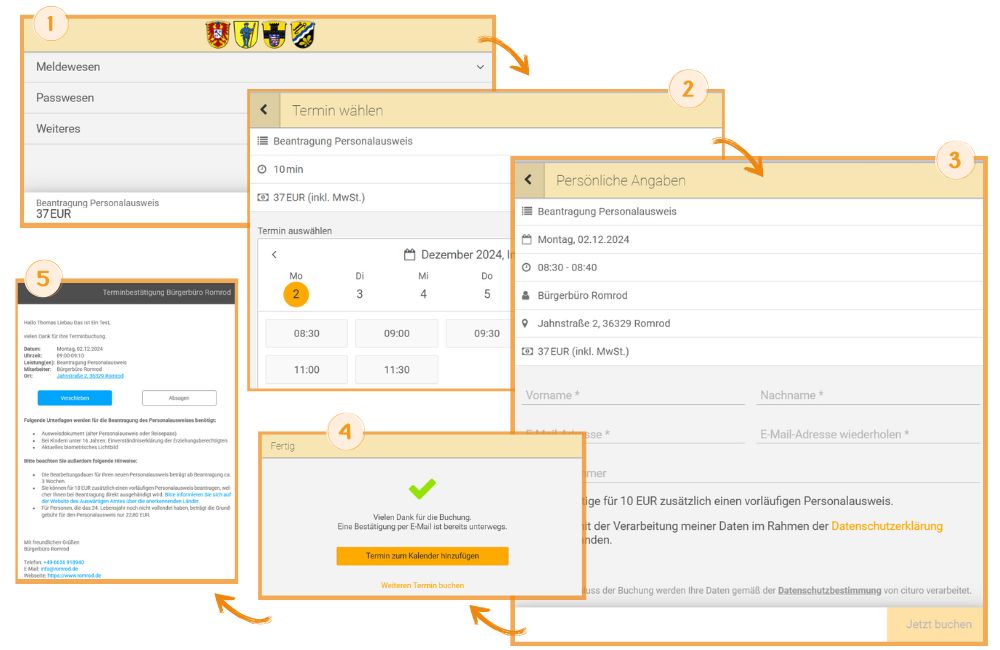Click Termin zum Kalender hinzufügen button

tap(422, 556)
